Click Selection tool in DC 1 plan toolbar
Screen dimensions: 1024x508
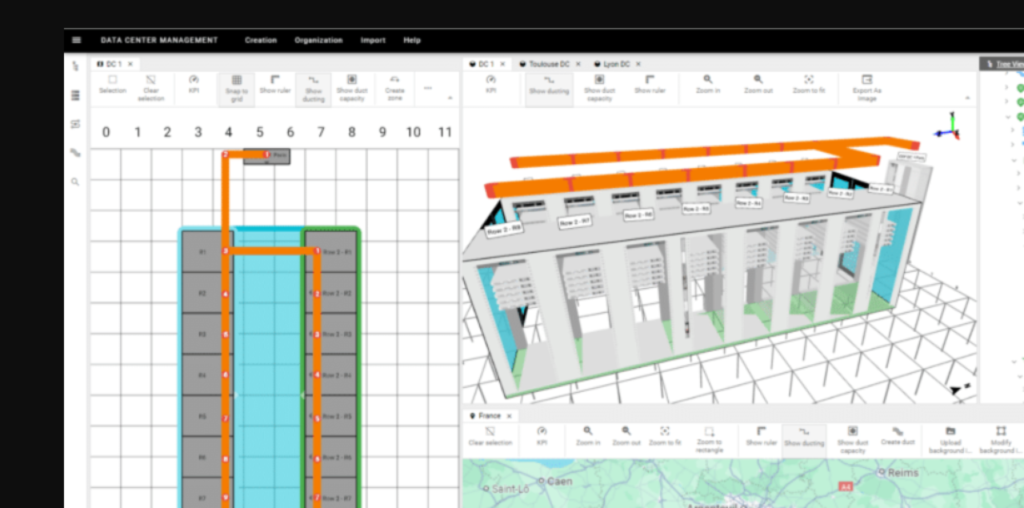112,85
